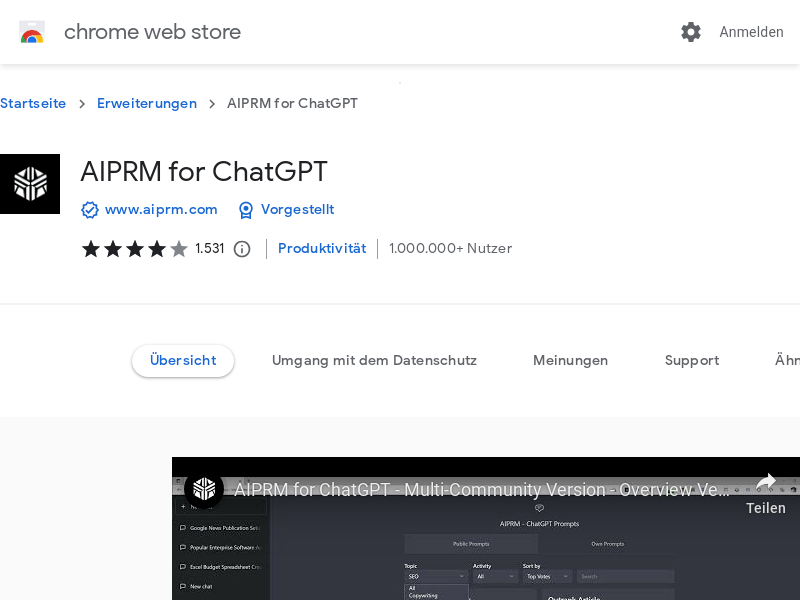Viewport: 800px width, 600px height.
Task: Click the AIPRM channel icon in video
Action: [x=204, y=489]
